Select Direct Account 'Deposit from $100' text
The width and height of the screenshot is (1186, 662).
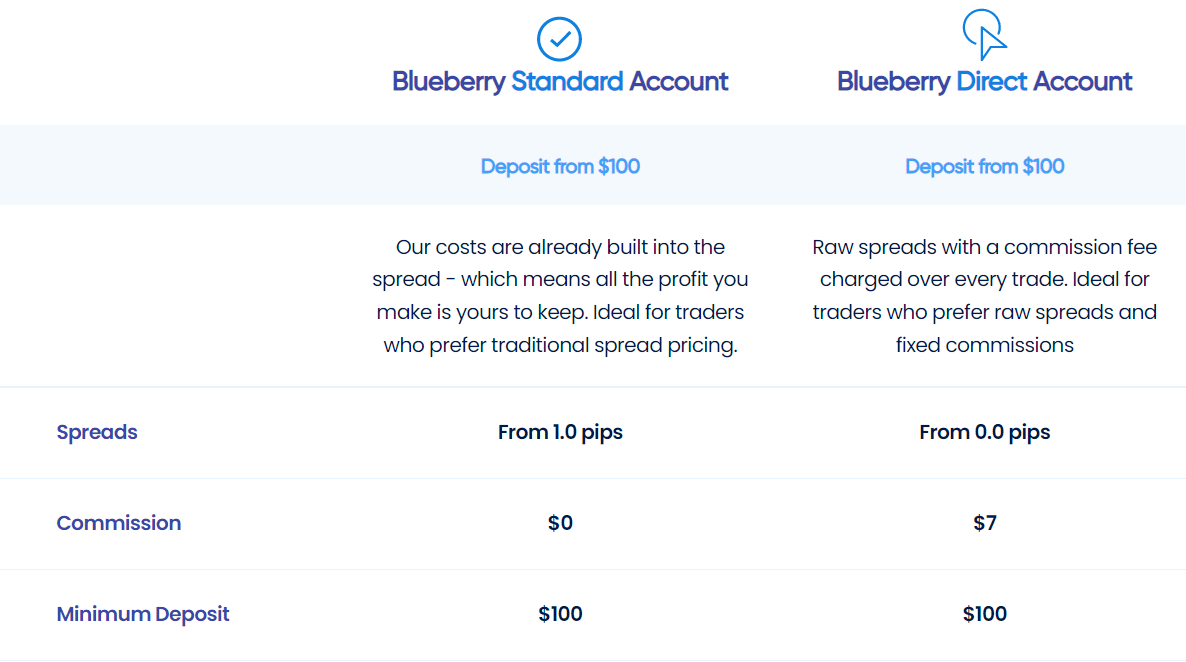coord(984,166)
